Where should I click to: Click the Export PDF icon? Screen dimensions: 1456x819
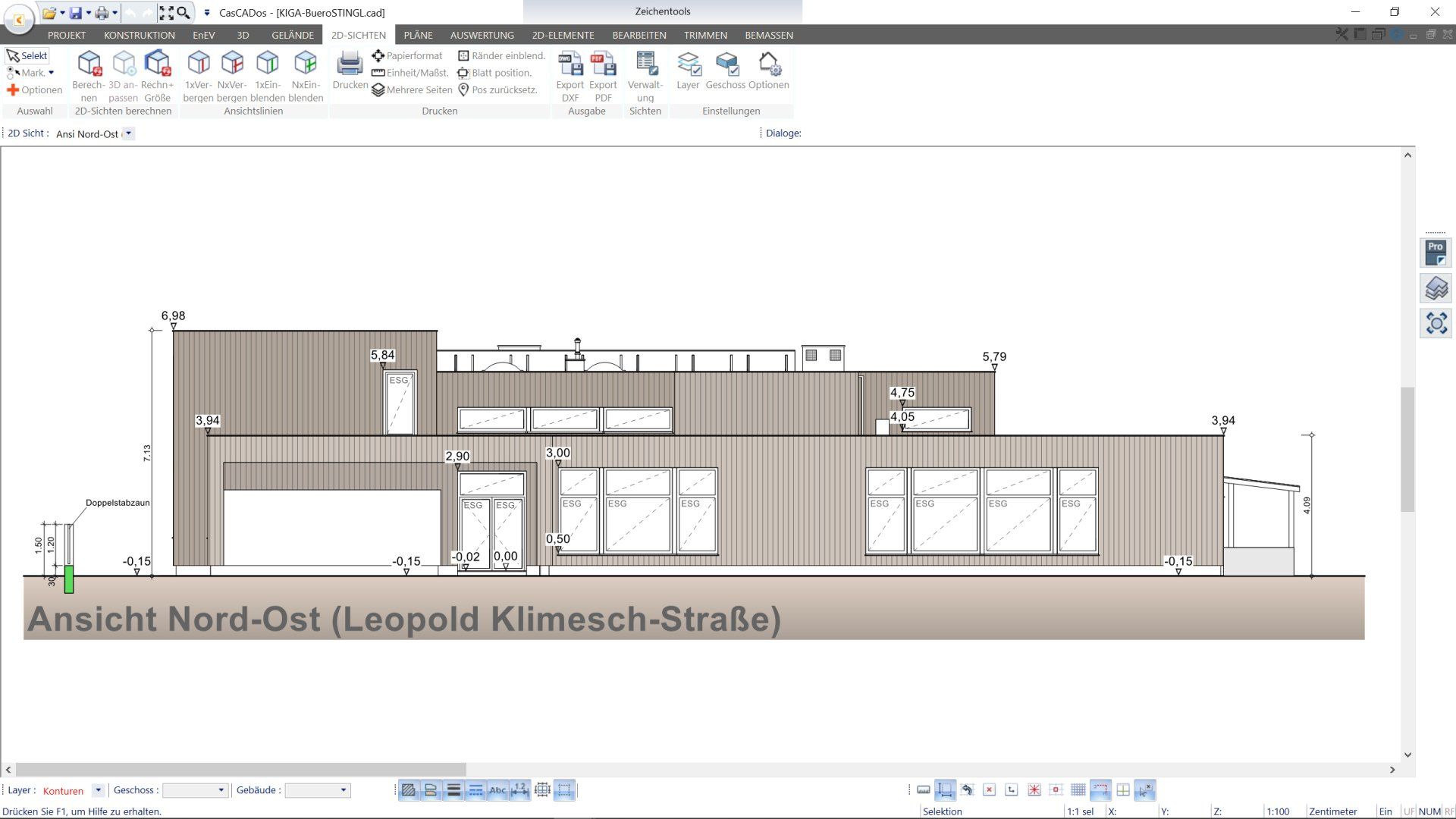tap(603, 64)
